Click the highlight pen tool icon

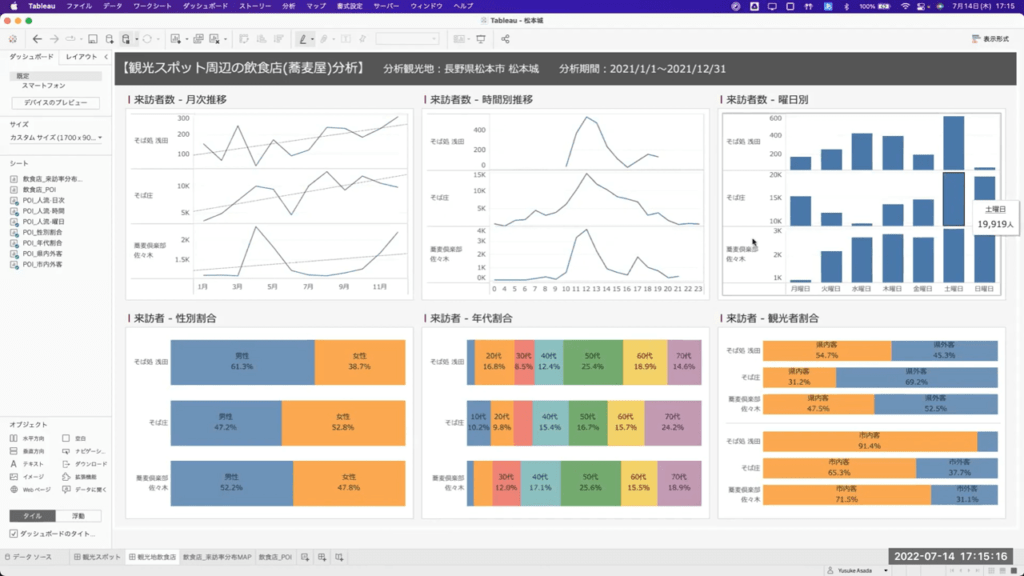(303, 39)
